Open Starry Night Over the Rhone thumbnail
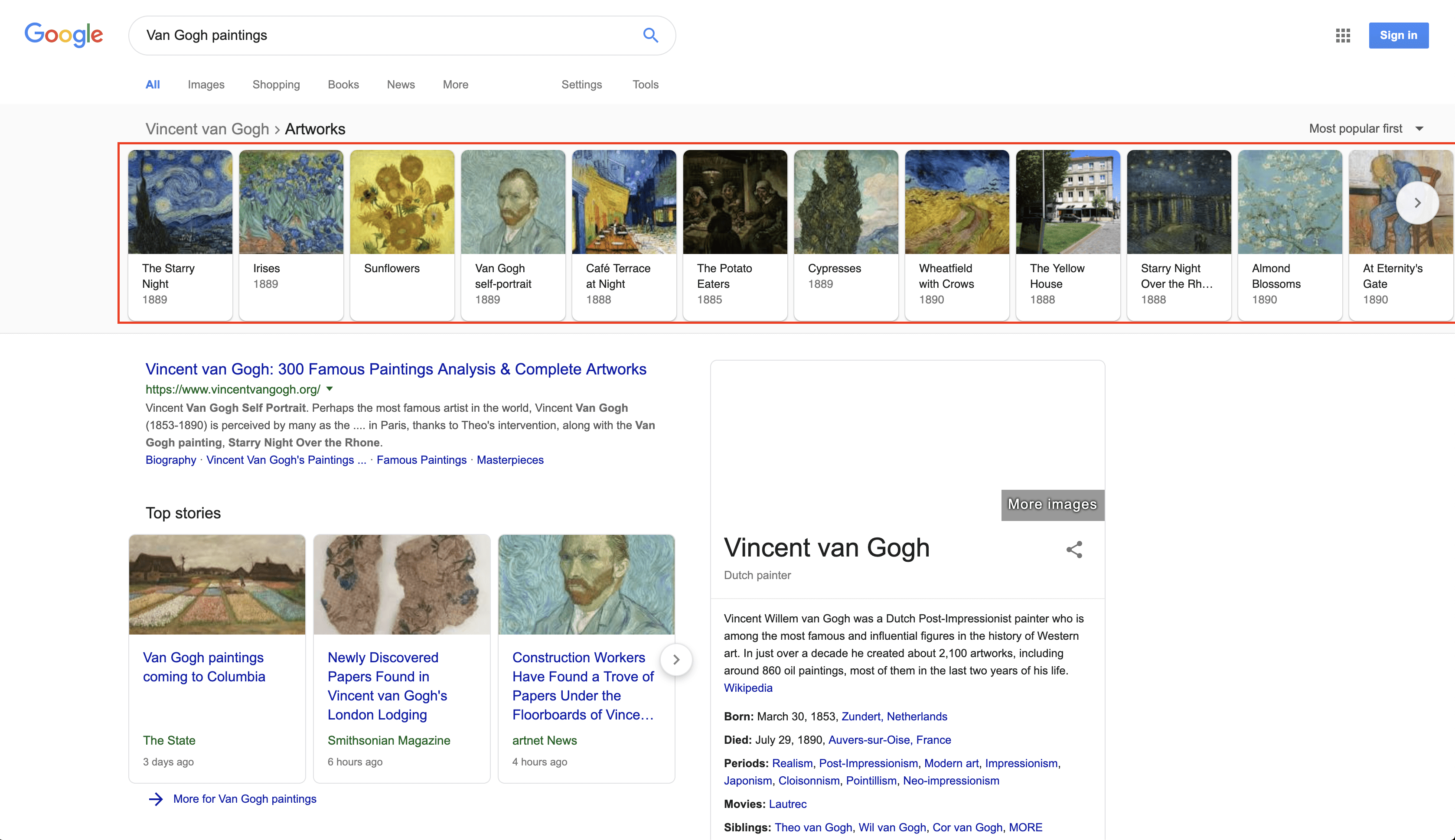This screenshot has height=840, width=1455. pyautogui.click(x=1179, y=202)
